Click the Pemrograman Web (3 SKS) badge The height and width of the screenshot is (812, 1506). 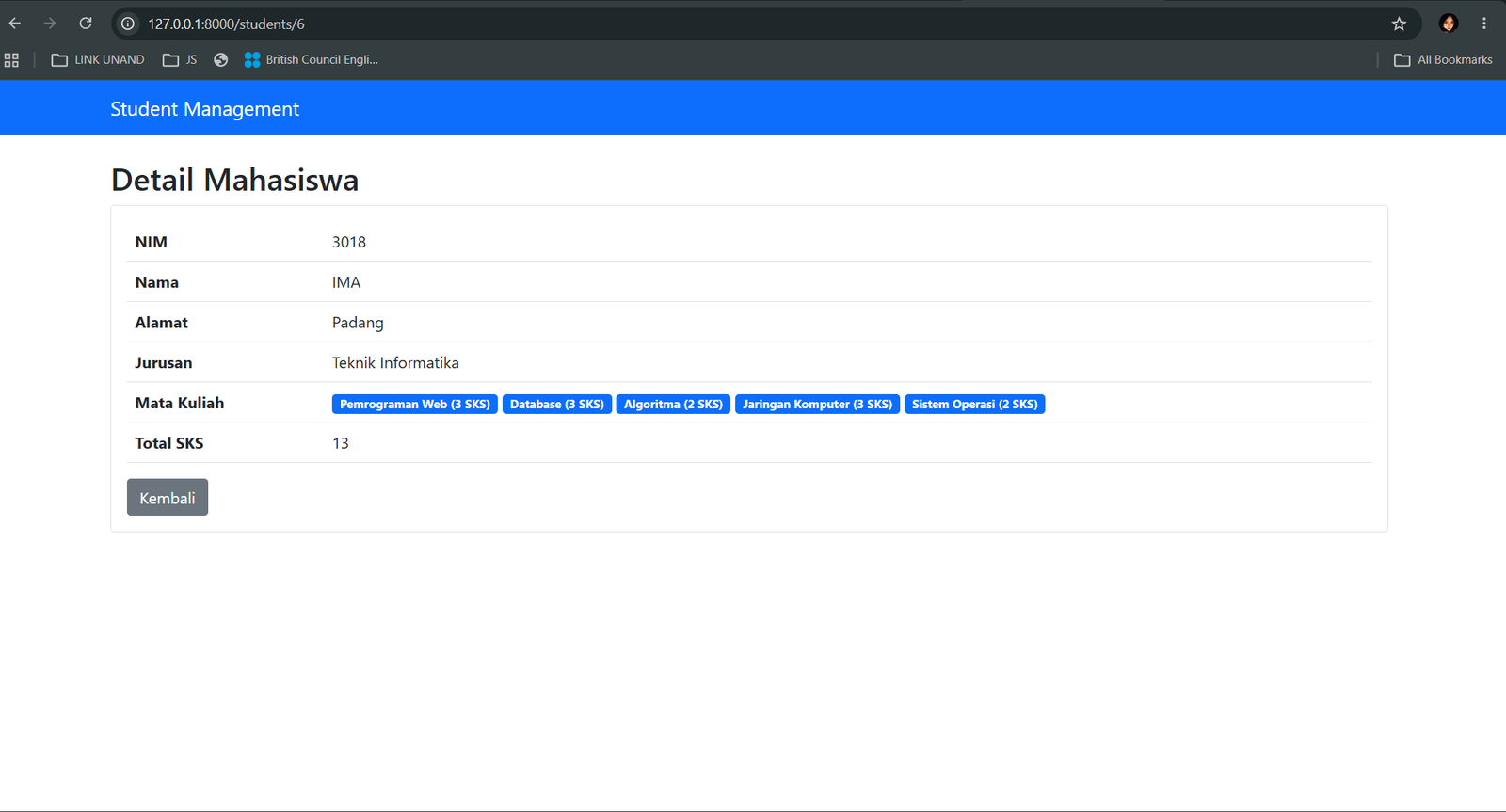point(415,405)
